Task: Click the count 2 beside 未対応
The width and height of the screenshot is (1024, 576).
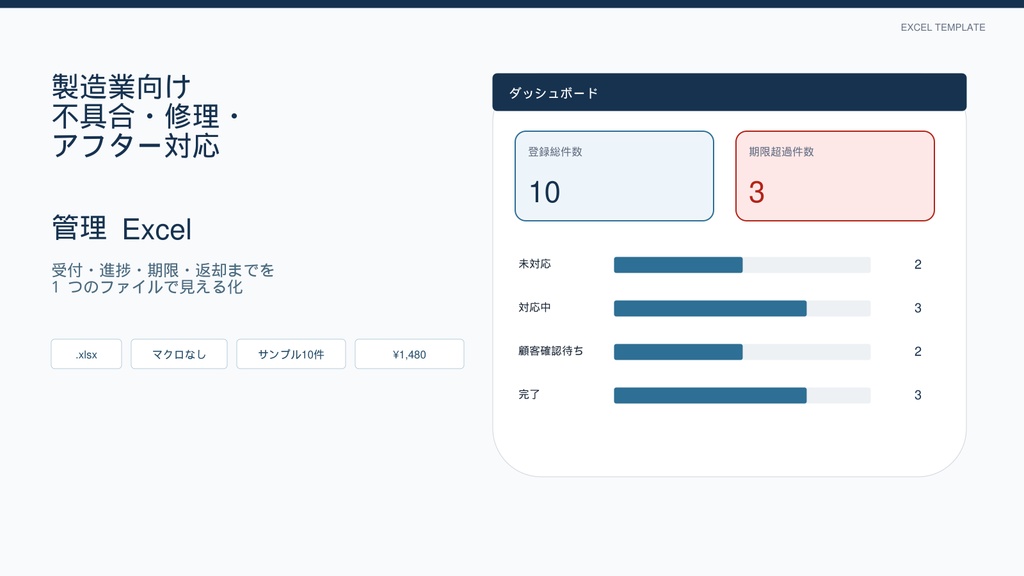Action: coord(918,264)
